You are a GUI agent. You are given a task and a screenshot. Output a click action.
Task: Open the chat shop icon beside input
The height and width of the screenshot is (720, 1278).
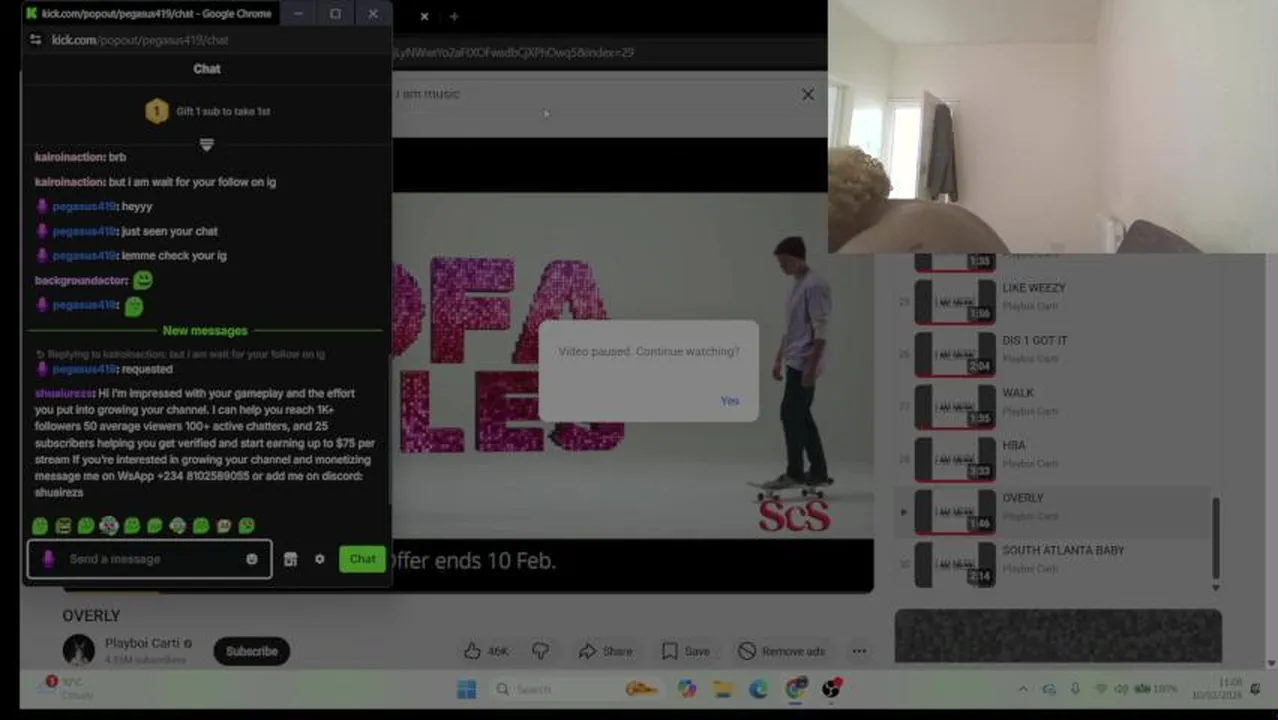[291, 559]
